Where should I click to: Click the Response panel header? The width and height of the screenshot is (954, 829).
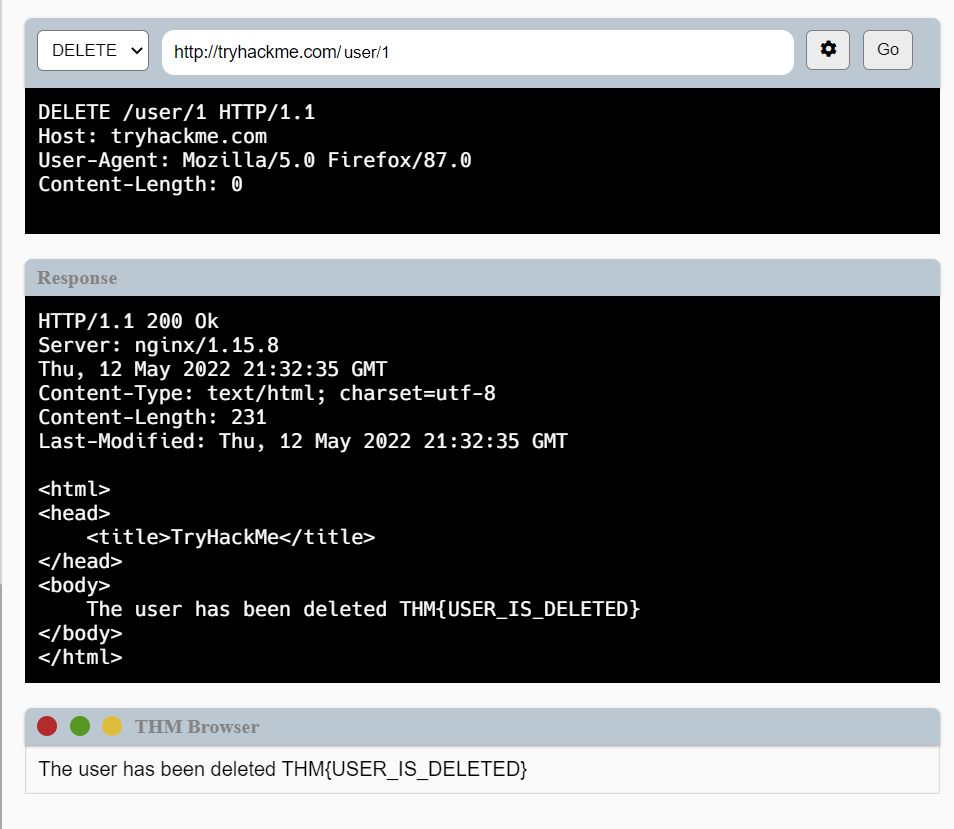pyautogui.click(x=482, y=278)
